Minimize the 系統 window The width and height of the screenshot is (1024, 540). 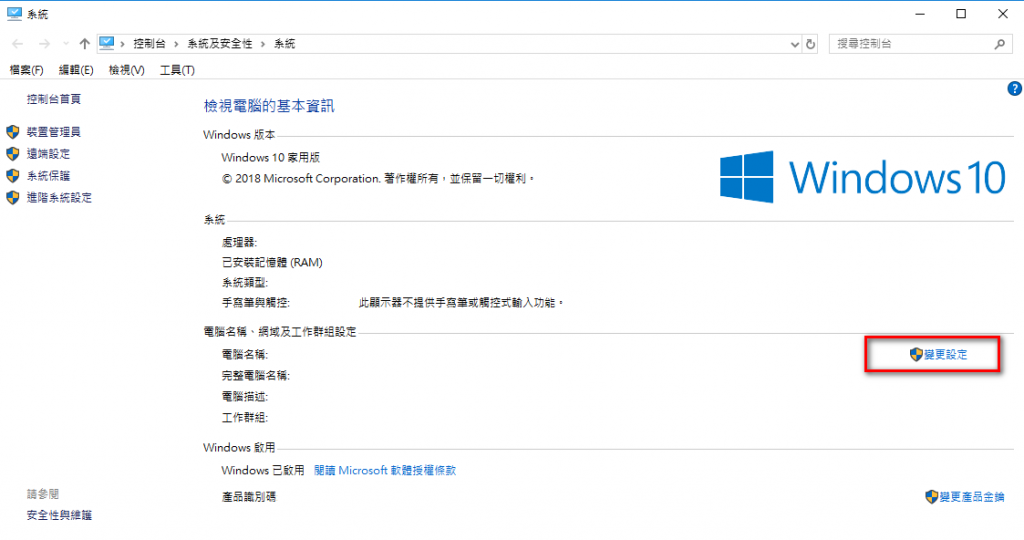920,14
